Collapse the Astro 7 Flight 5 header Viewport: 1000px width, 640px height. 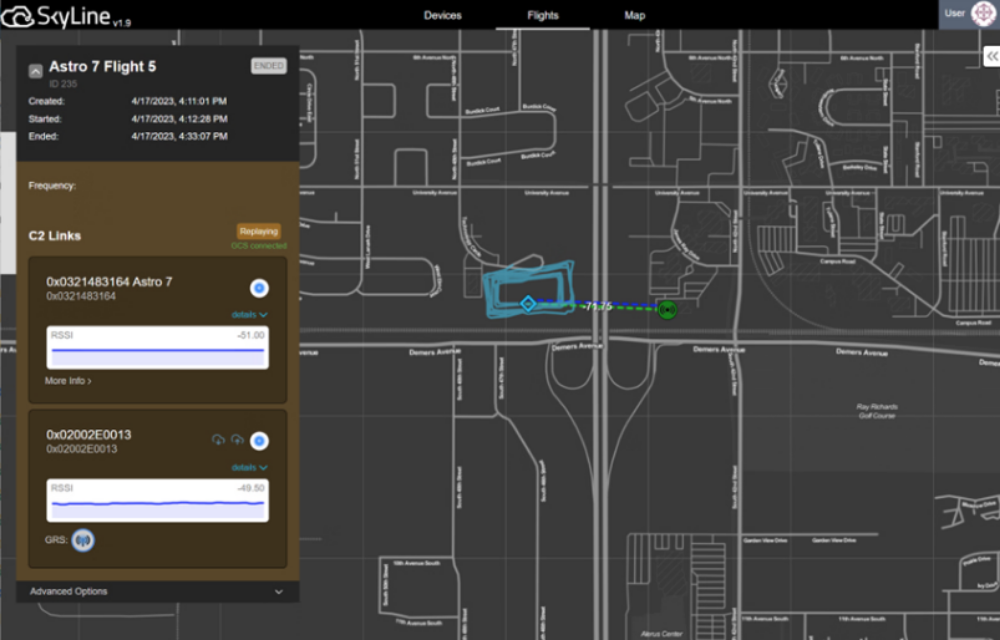coord(35,70)
